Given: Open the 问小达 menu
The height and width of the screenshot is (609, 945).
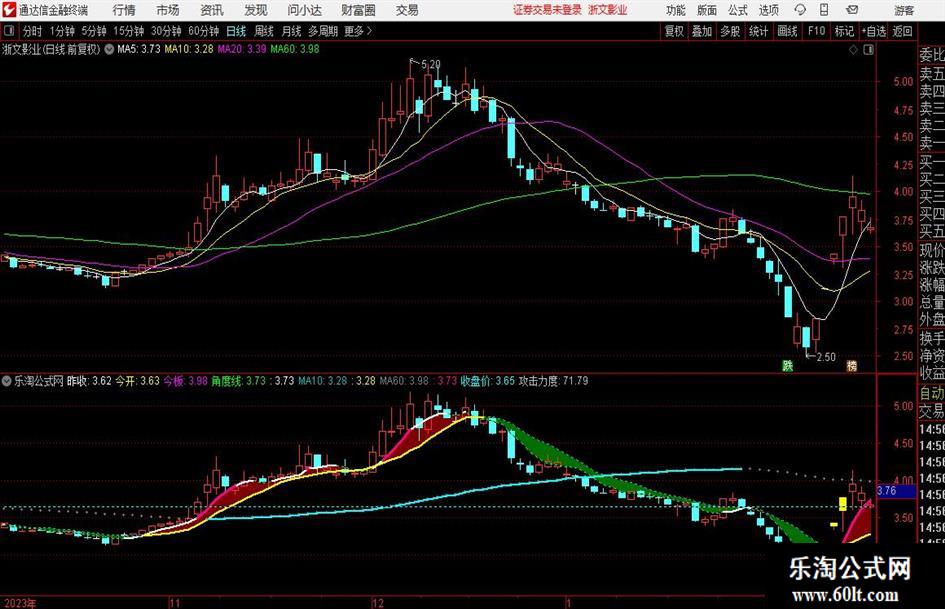Looking at the screenshot, I should point(304,10).
